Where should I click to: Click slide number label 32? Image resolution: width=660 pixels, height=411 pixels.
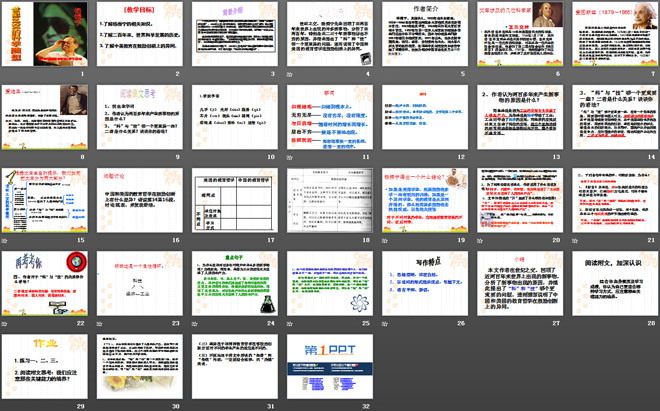366,406
